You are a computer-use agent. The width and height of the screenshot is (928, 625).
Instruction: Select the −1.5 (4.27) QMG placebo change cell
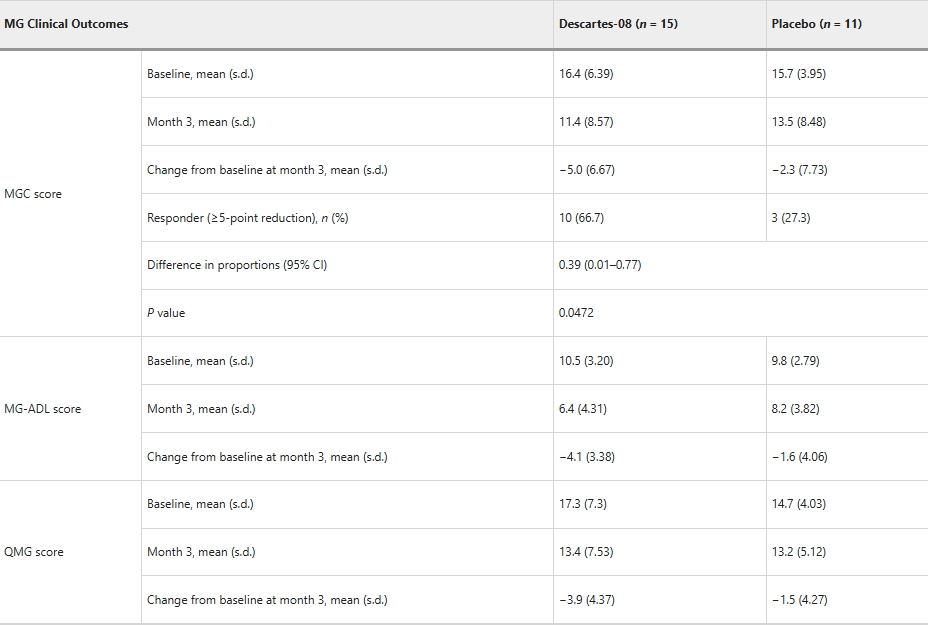point(799,600)
